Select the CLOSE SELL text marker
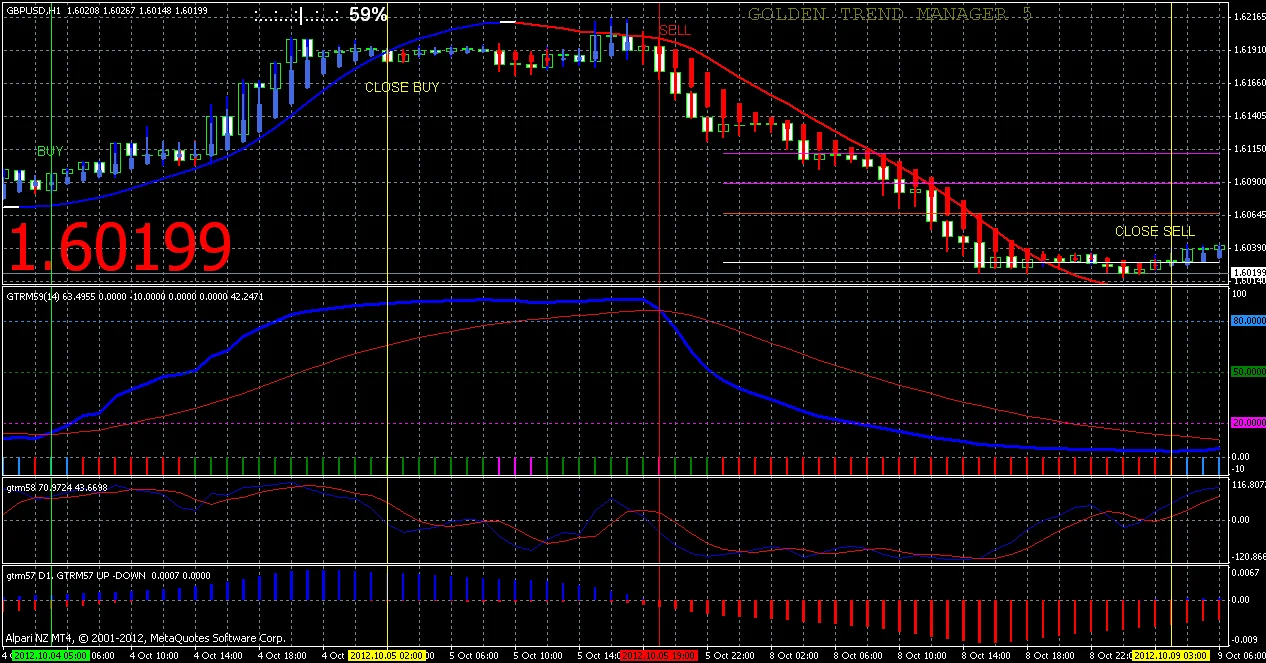Screen dimensions: 1266x663 tap(1154, 231)
